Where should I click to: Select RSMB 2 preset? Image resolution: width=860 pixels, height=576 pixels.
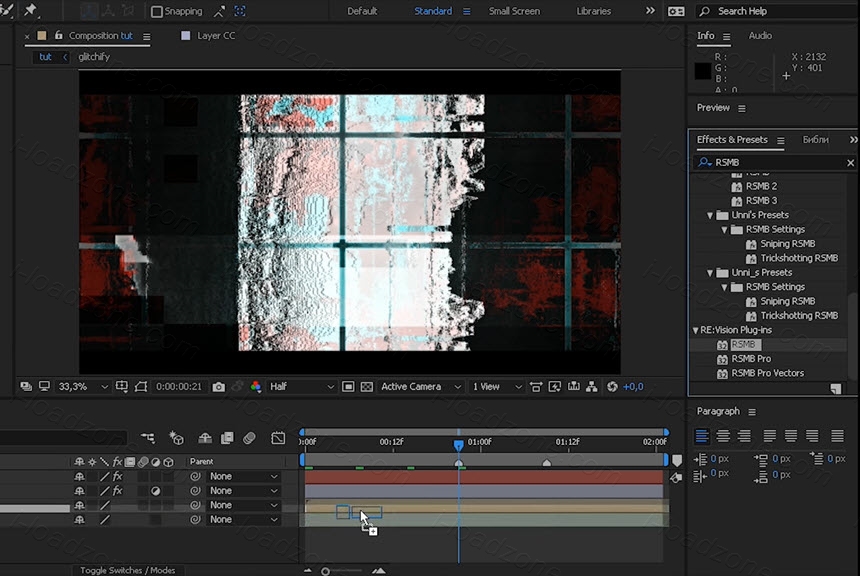[x=761, y=187]
